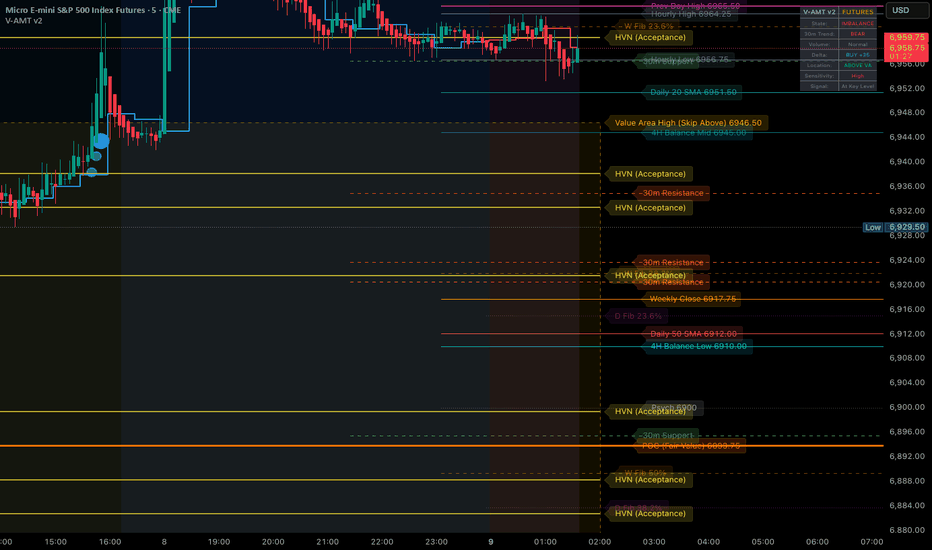932x550 pixels.
Task: Click the 21:00 mark on time axis
Action: pyautogui.click(x=328, y=542)
